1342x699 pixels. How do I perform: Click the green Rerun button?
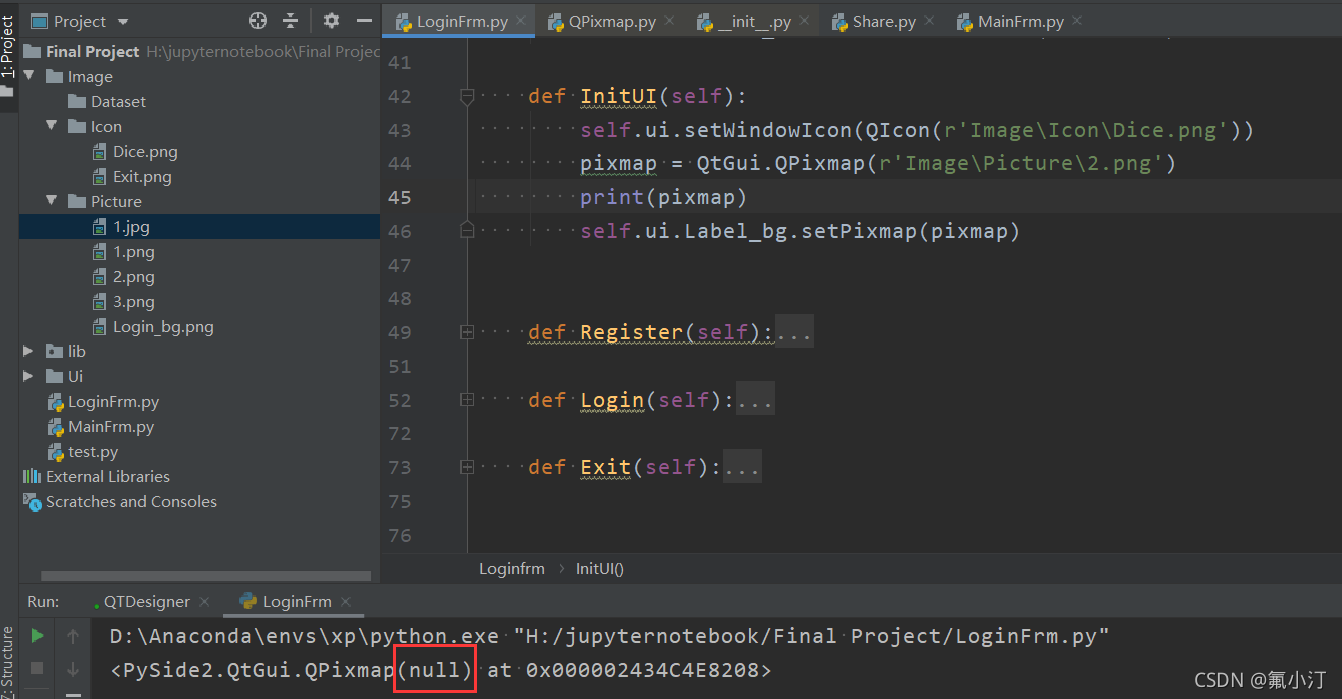(37, 636)
